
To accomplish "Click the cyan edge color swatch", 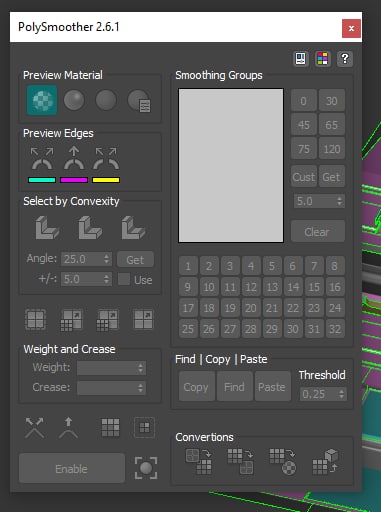I will click(x=42, y=180).
